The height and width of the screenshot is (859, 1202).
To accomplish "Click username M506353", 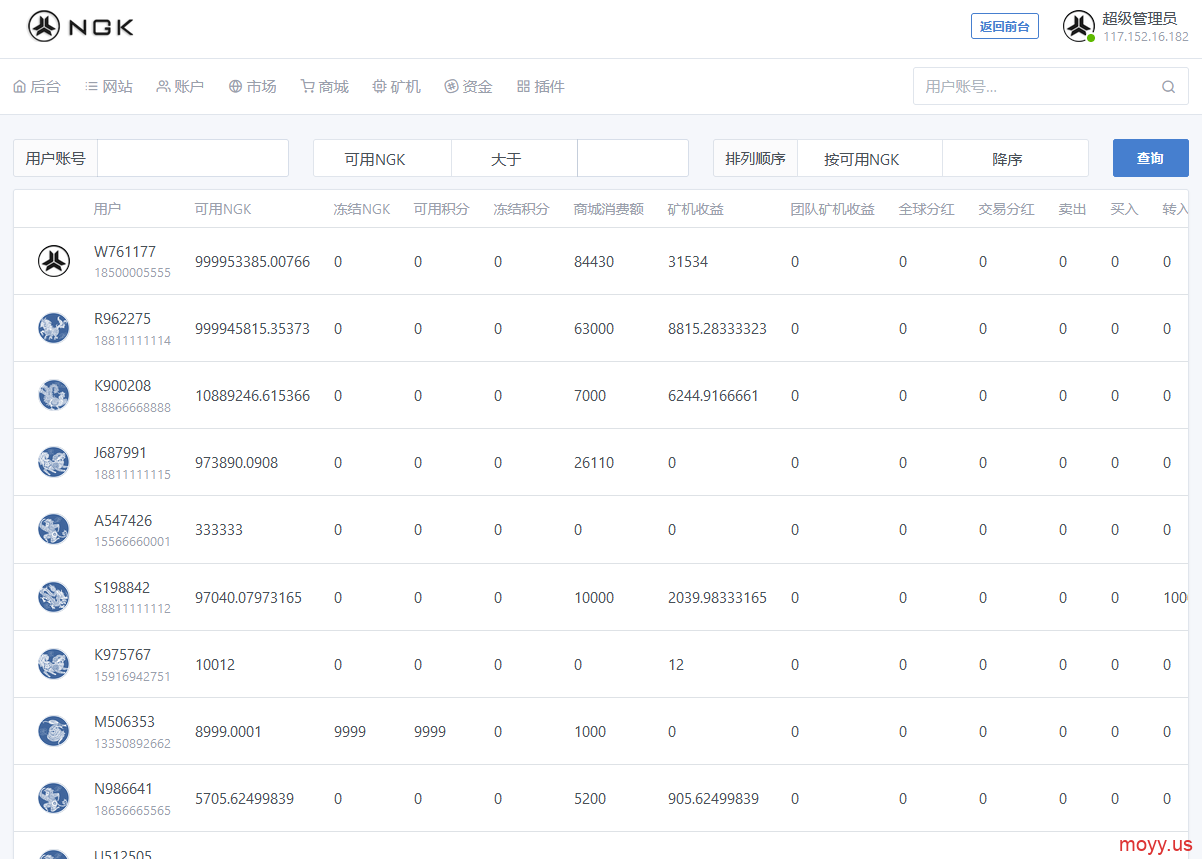I will pyautogui.click(x=124, y=722).
